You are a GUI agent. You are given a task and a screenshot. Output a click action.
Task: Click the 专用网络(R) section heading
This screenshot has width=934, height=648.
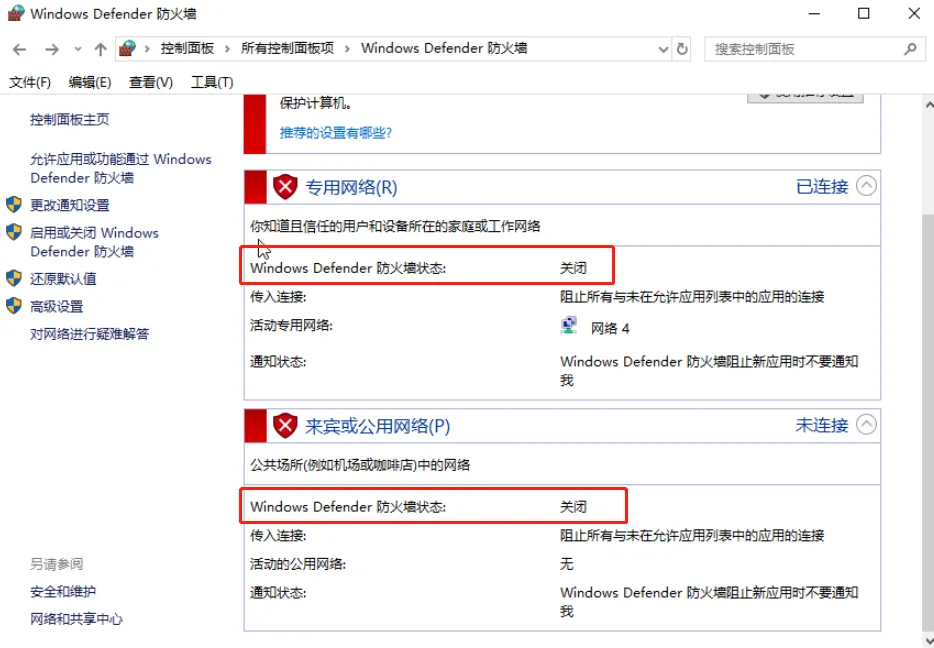click(x=351, y=188)
